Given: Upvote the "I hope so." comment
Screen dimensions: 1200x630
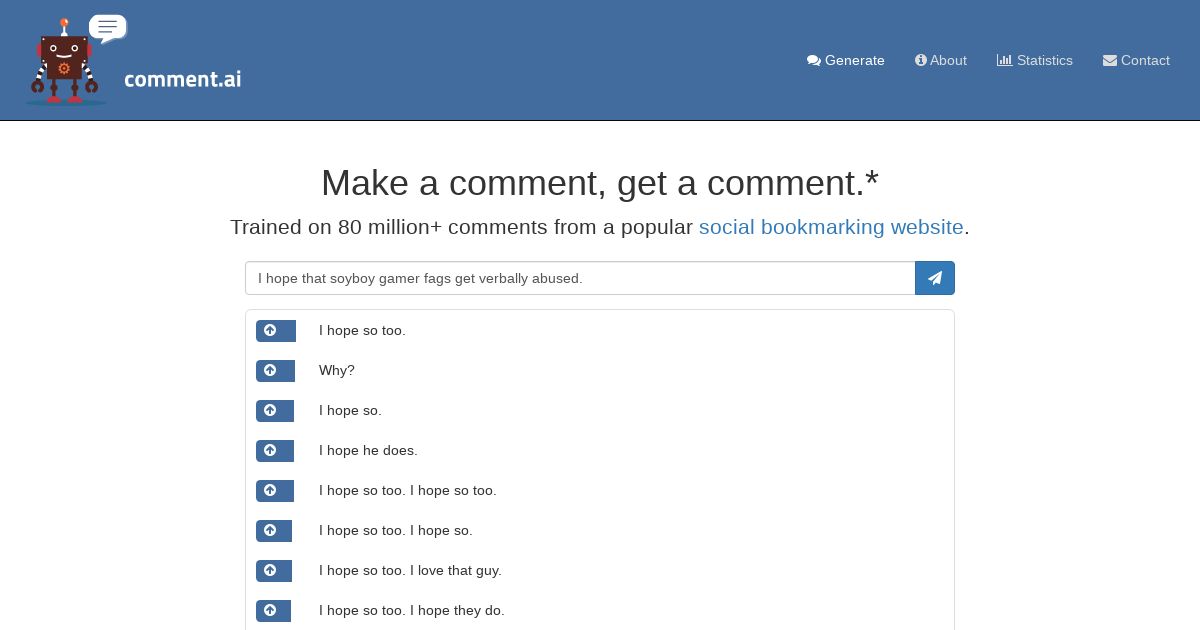Looking at the screenshot, I should point(275,411).
